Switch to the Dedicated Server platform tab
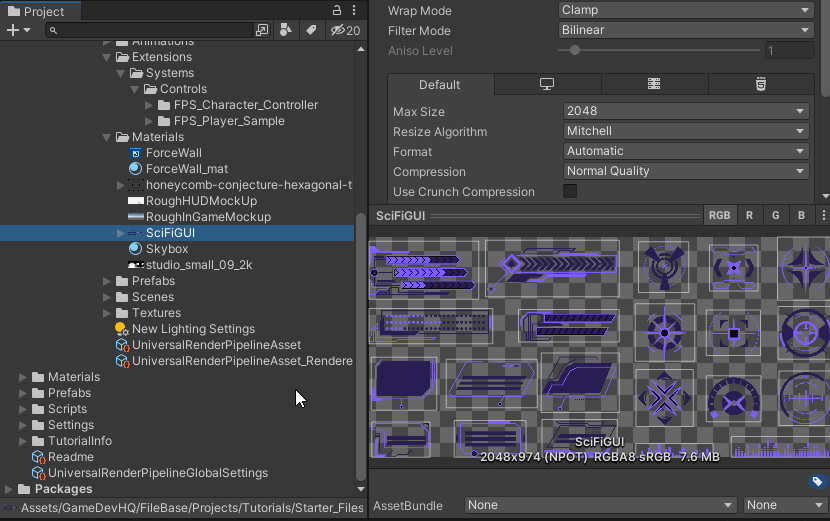 (655, 84)
